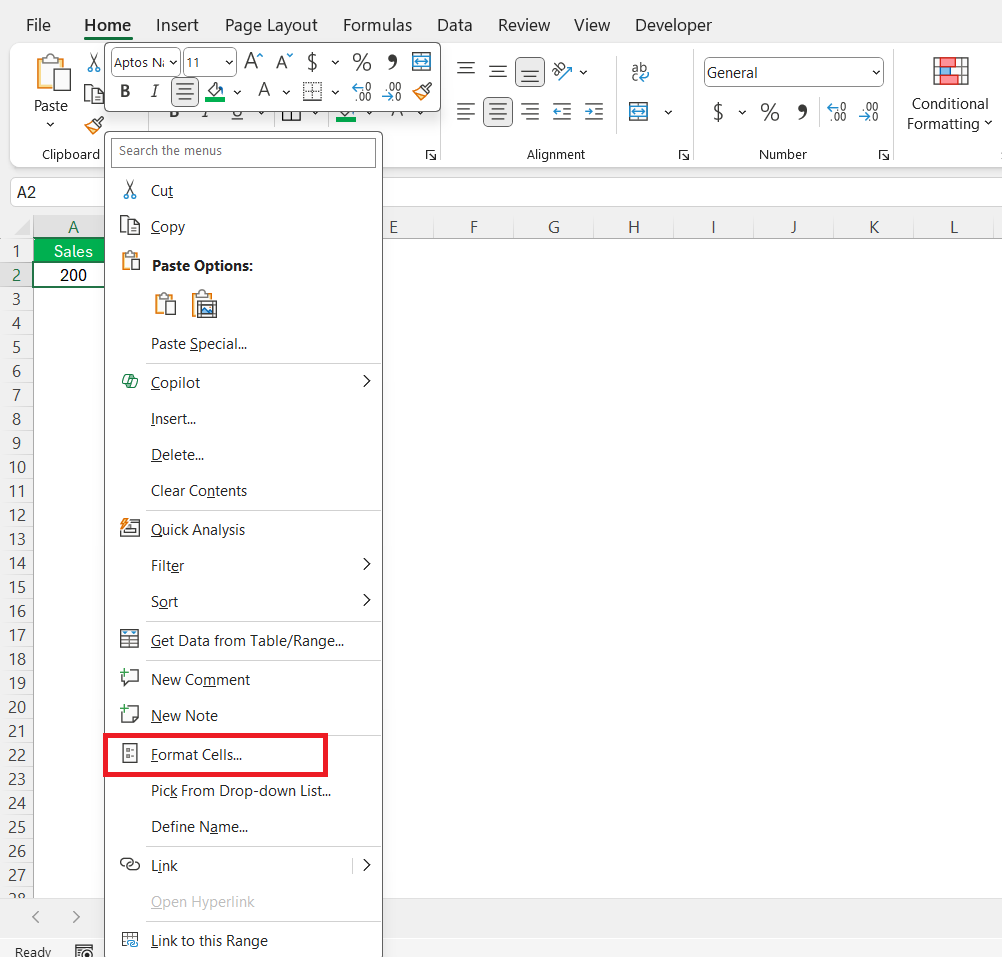Select Define Name... in the context menu
Screen dimensions: 1002x957
(243, 827)
